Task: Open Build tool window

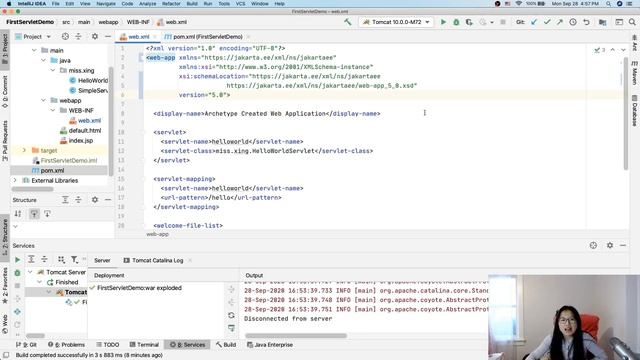Action: pos(226,345)
